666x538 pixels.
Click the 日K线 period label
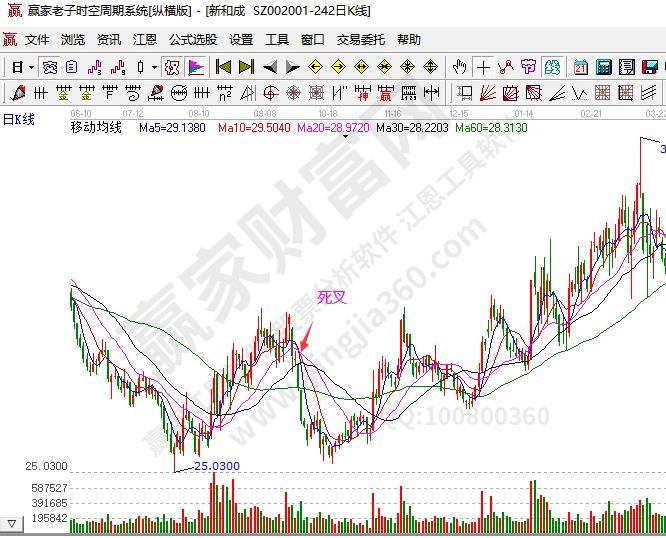tap(19, 120)
